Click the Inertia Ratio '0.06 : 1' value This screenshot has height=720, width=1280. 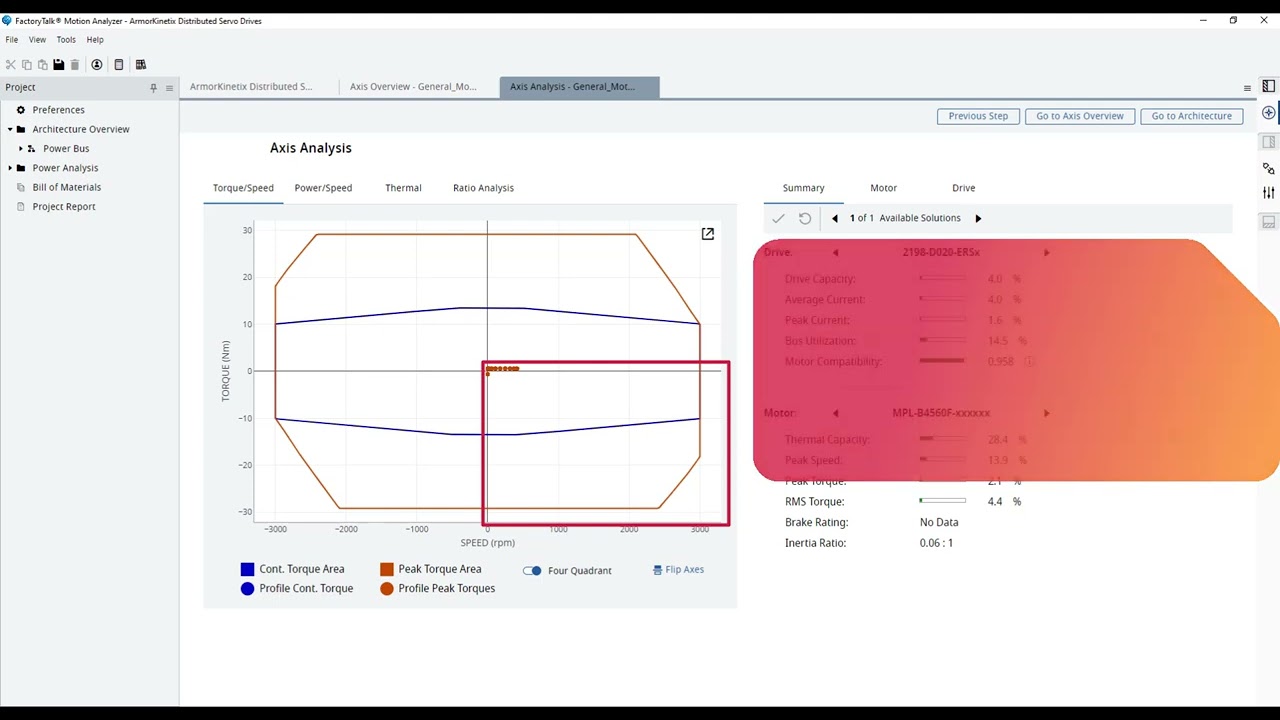(936, 543)
